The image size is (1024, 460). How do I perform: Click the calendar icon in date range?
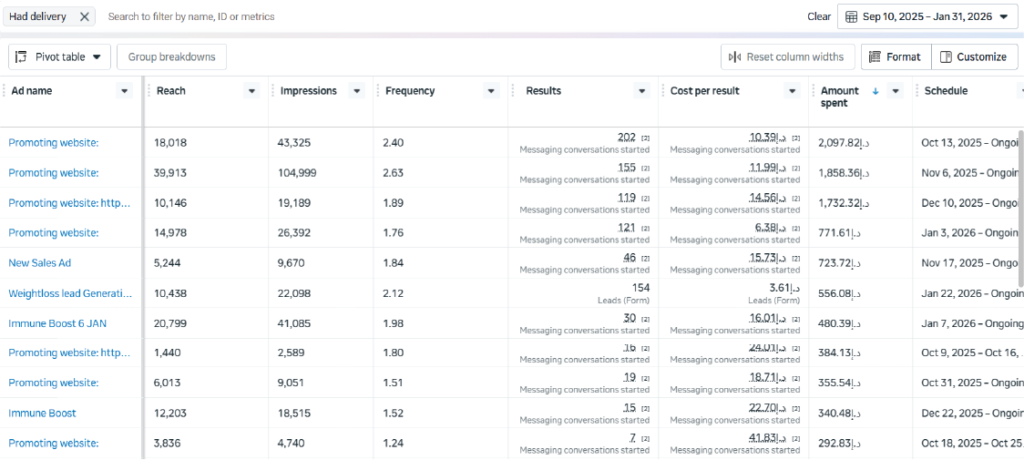851,17
